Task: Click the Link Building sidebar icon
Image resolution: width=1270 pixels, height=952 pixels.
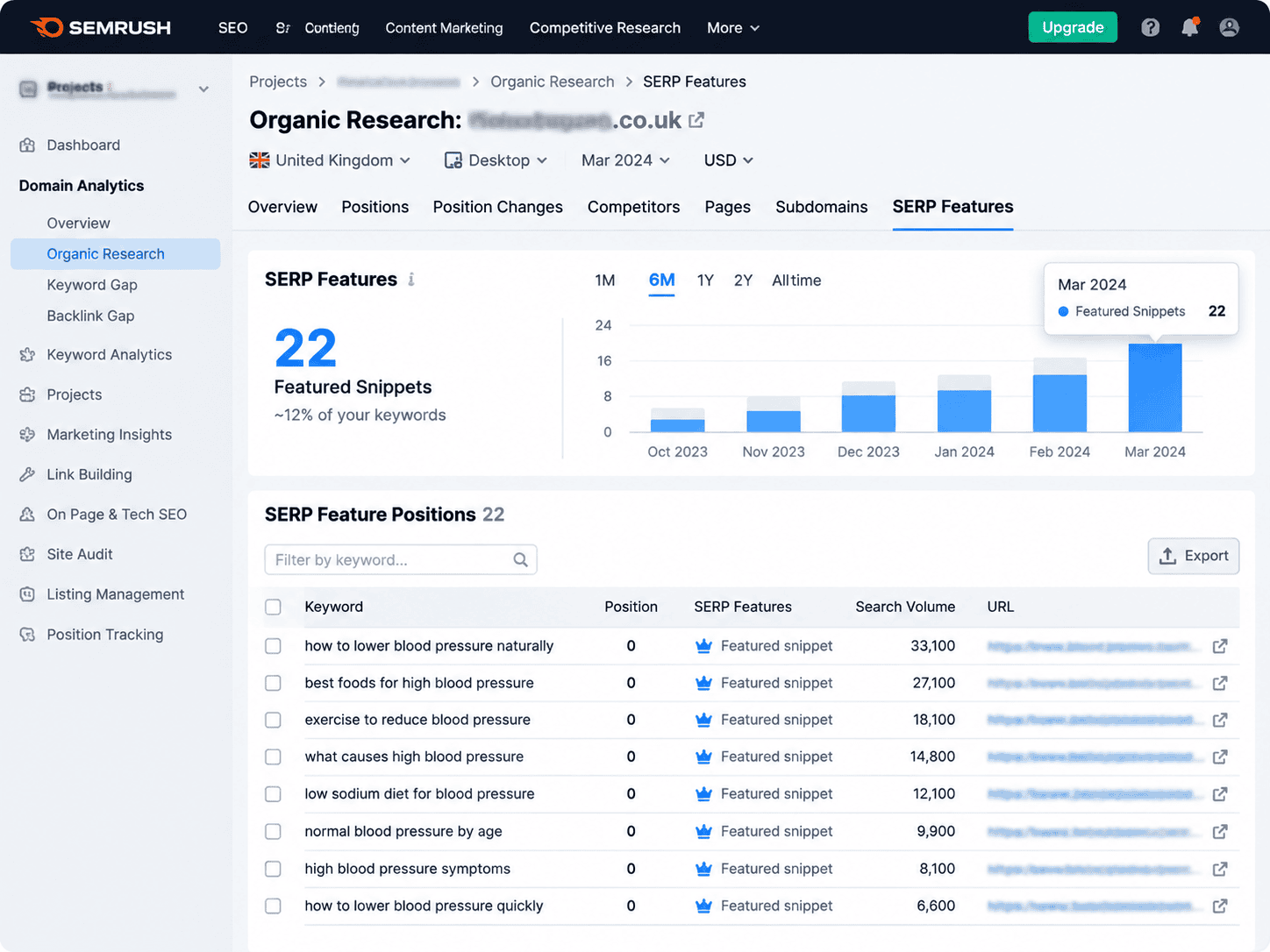Action: click(x=27, y=474)
